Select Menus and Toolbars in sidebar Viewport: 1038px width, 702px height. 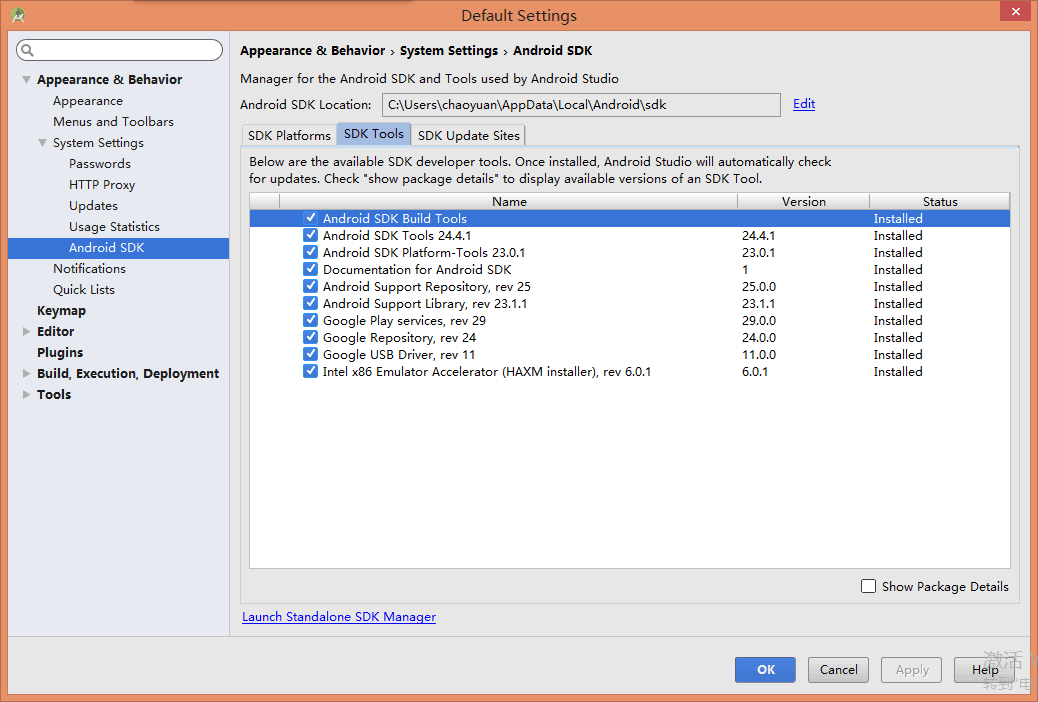[x=113, y=122]
